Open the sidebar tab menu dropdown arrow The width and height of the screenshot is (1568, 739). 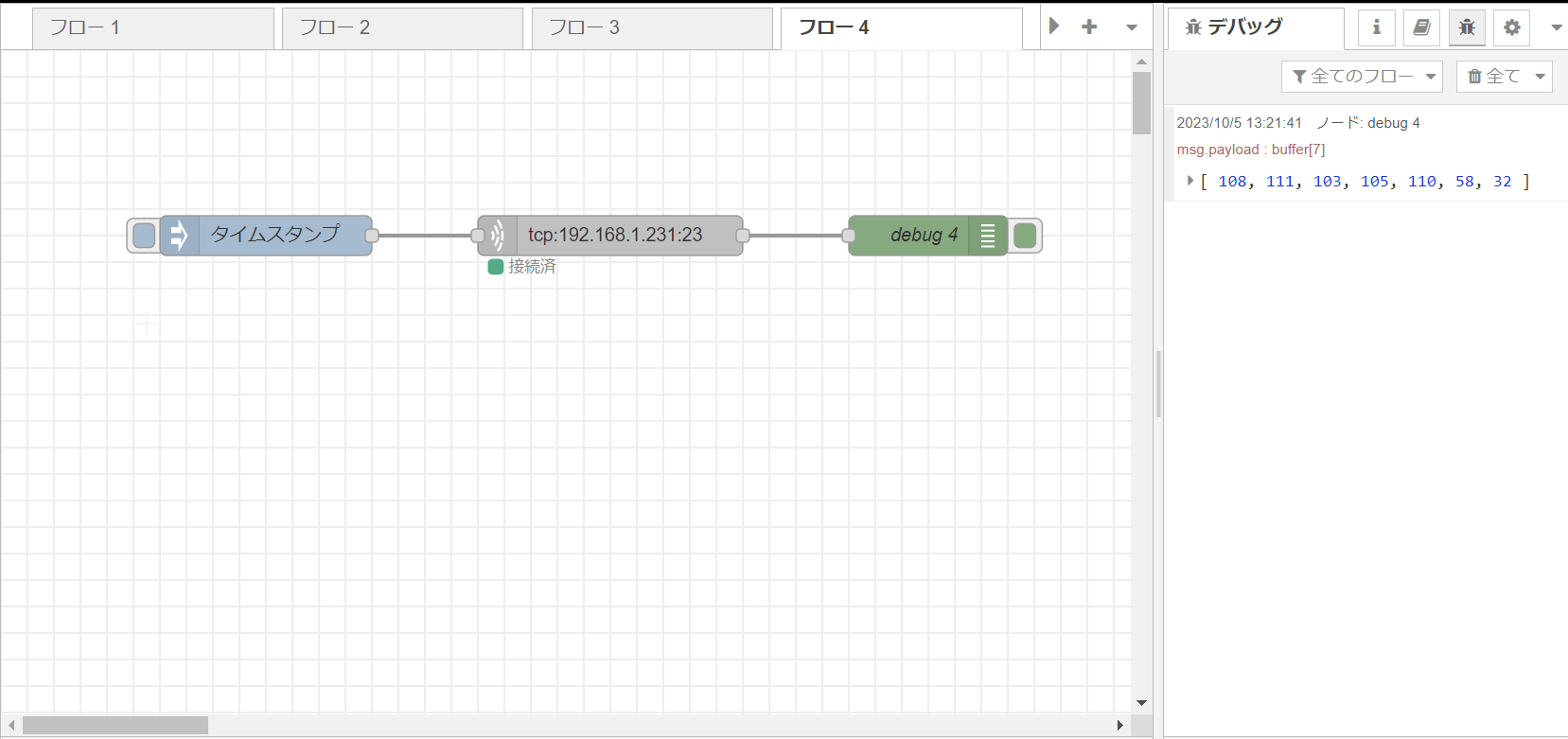tap(1556, 27)
